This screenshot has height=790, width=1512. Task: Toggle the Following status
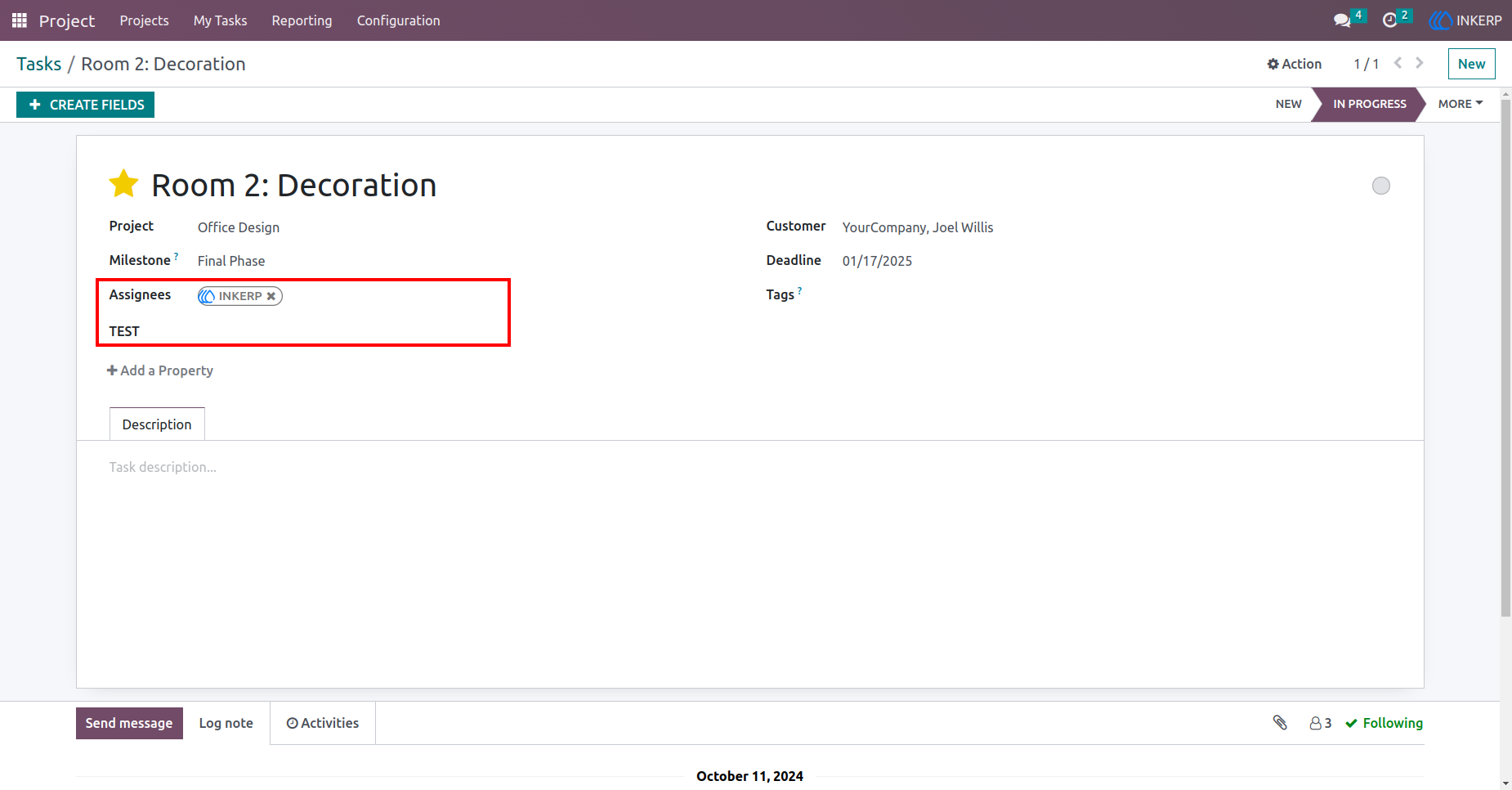pos(1385,723)
